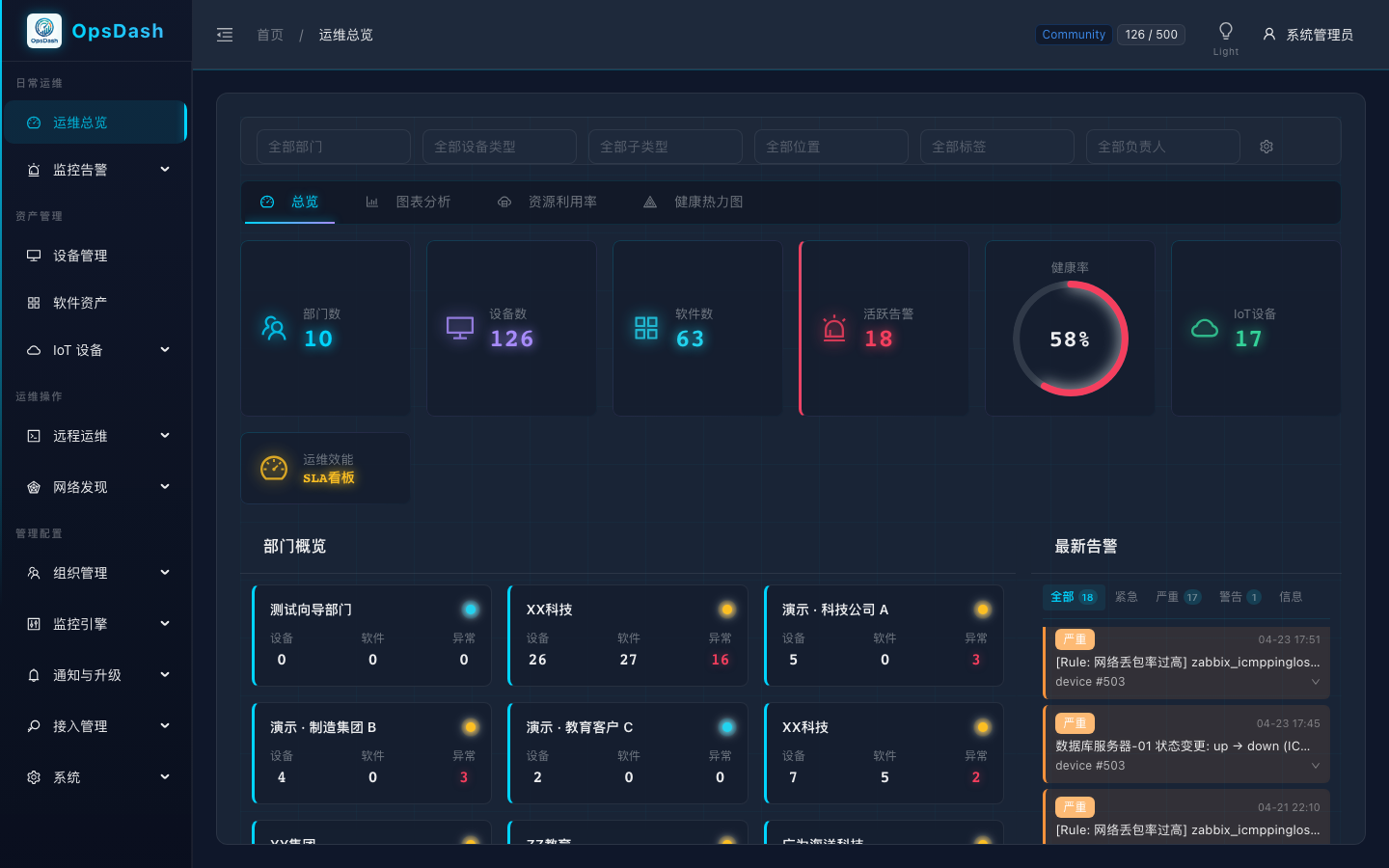Click the Community edition badge
This screenshot has width=1389, height=868.
(1074, 35)
